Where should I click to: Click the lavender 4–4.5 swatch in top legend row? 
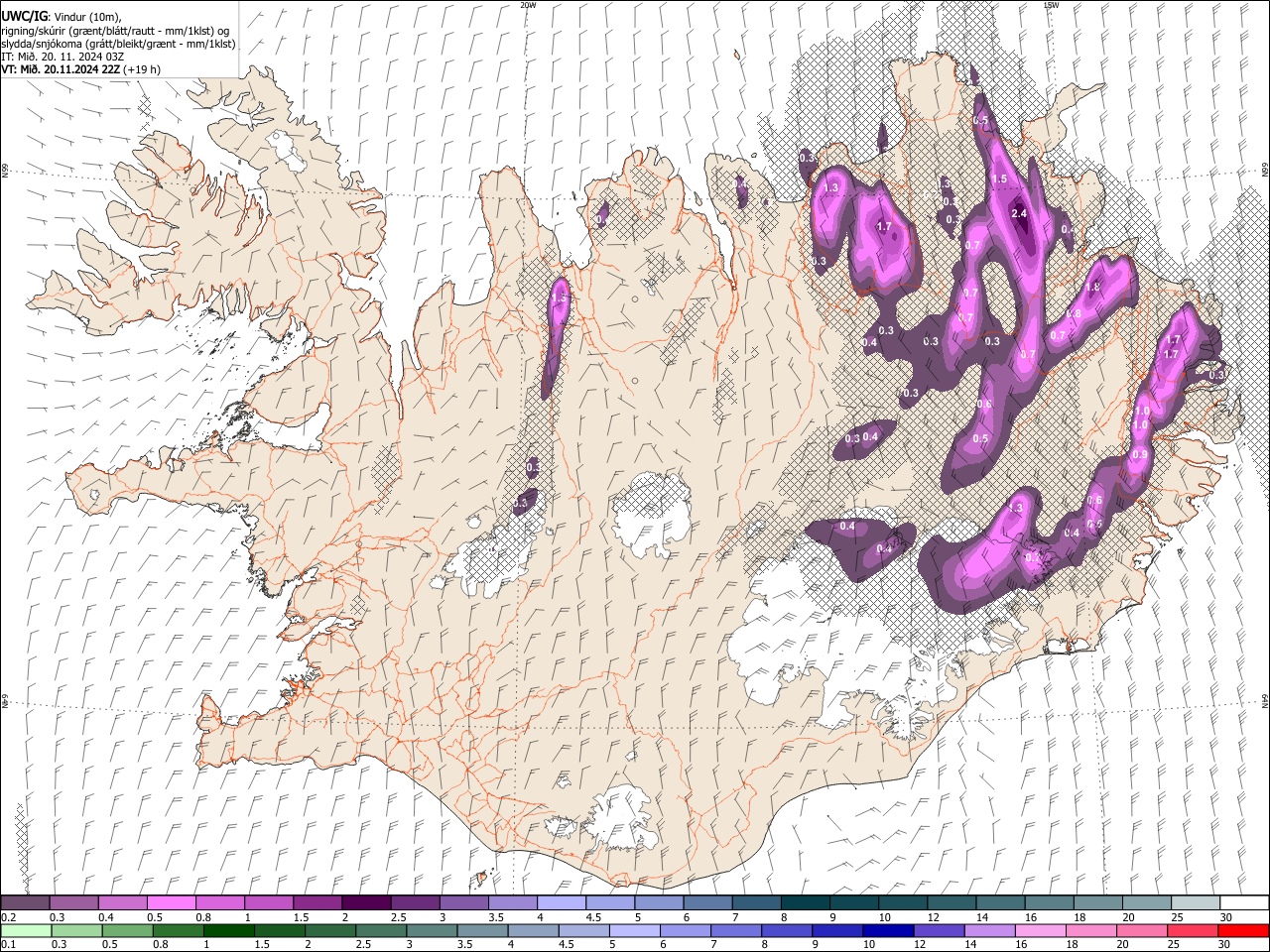[562, 902]
